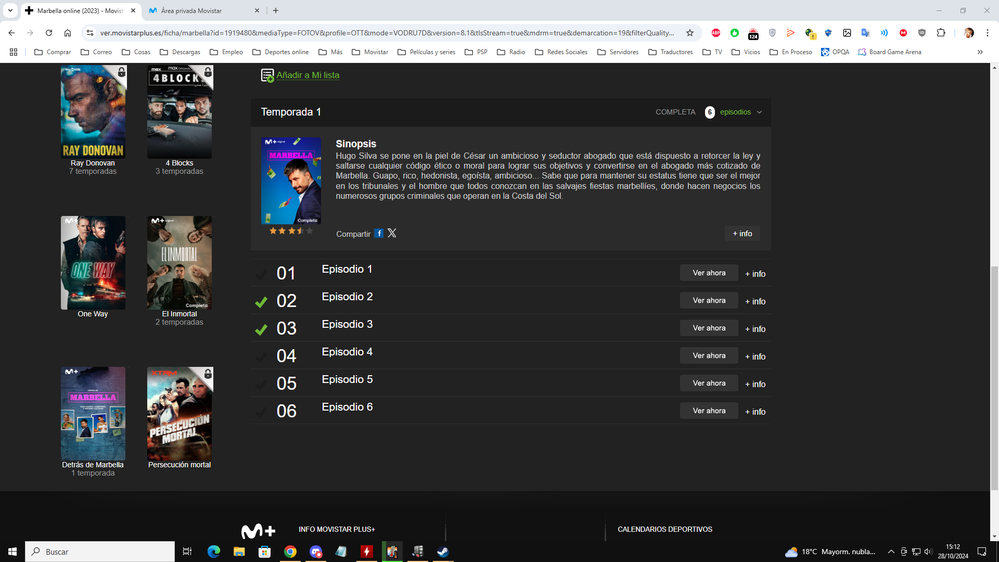Viewport: 999px width, 562px height.
Task: Click Ver ahora for Episodio 4
Action: [708, 356]
